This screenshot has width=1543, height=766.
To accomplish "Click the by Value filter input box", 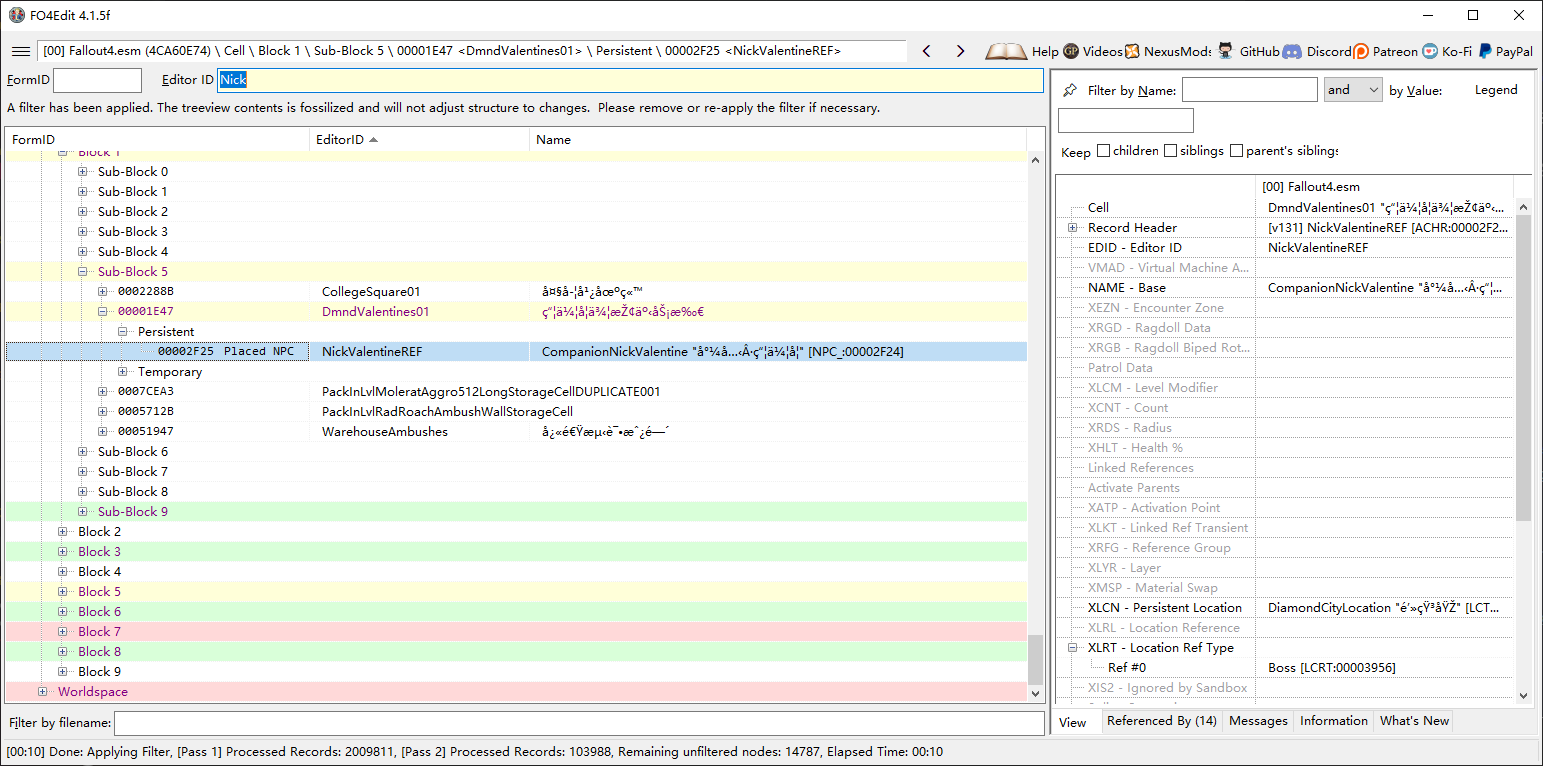I will [x=1126, y=121].
